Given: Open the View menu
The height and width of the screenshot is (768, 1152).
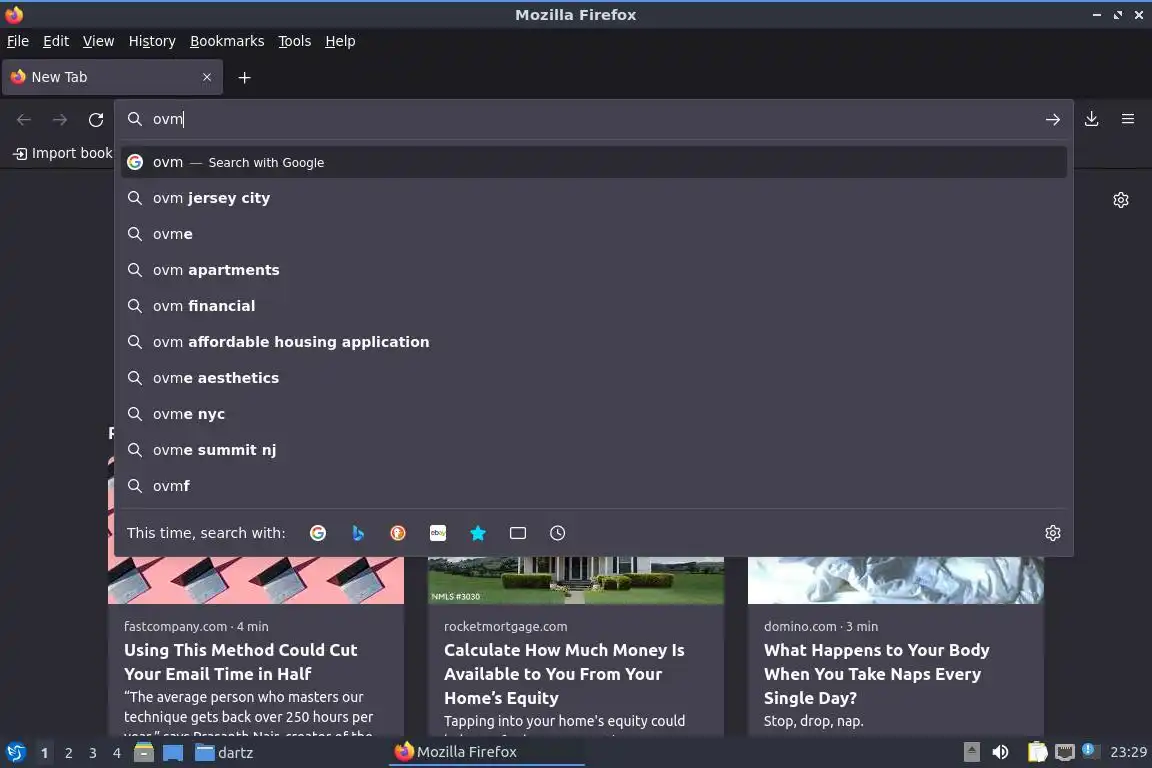Looking at the screenshot, I should (x=98, y=41).
